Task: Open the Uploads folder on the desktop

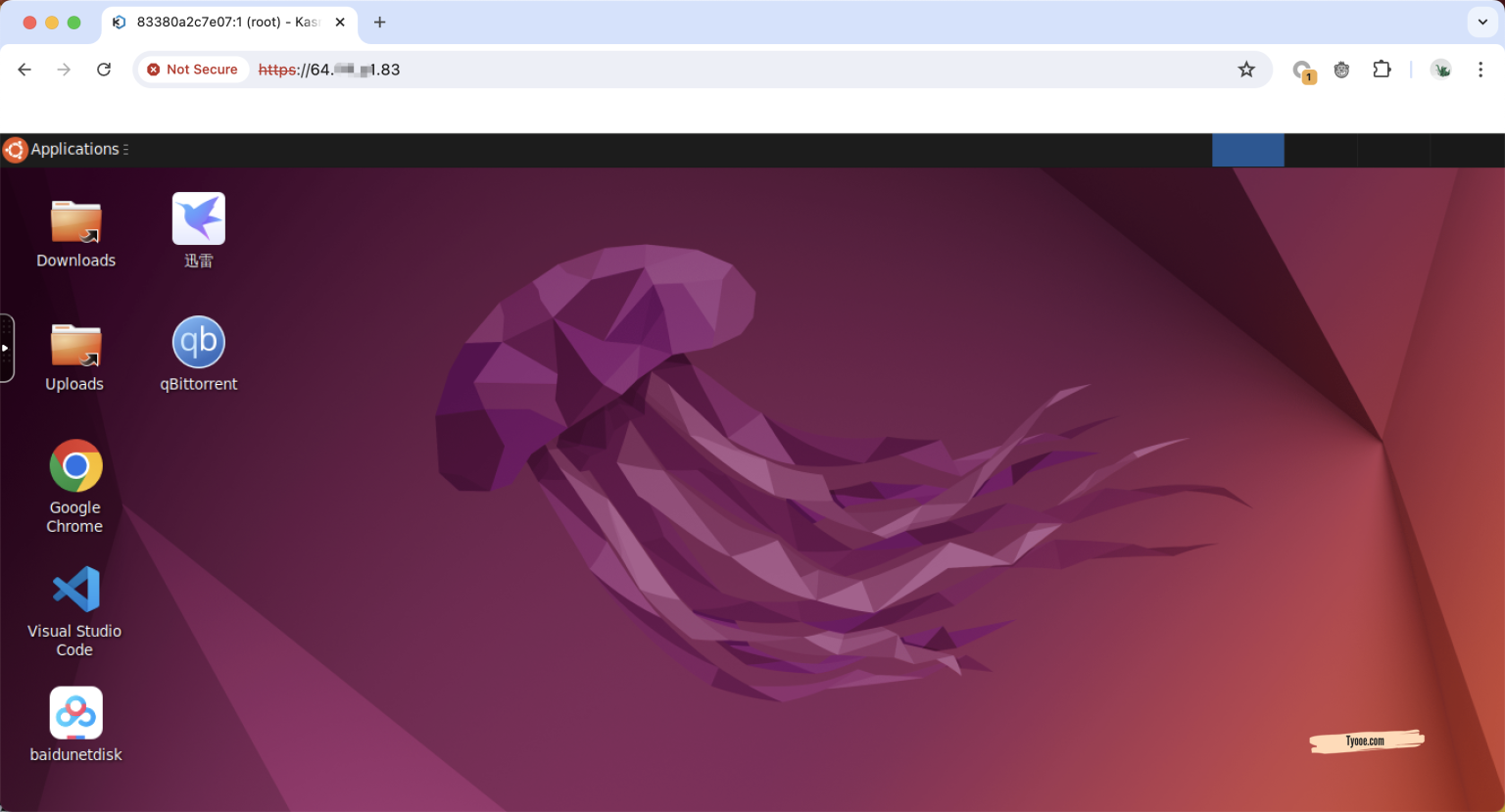Action: [x=74, y=343]
